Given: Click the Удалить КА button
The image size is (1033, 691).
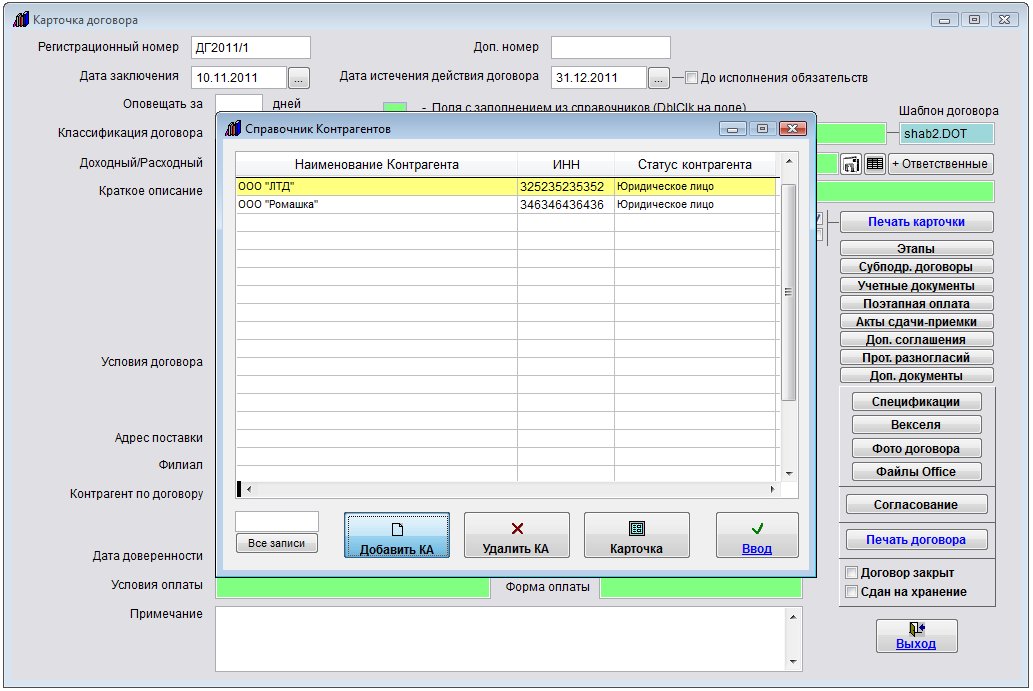Looking at the screenshot, I should point(516,535).
